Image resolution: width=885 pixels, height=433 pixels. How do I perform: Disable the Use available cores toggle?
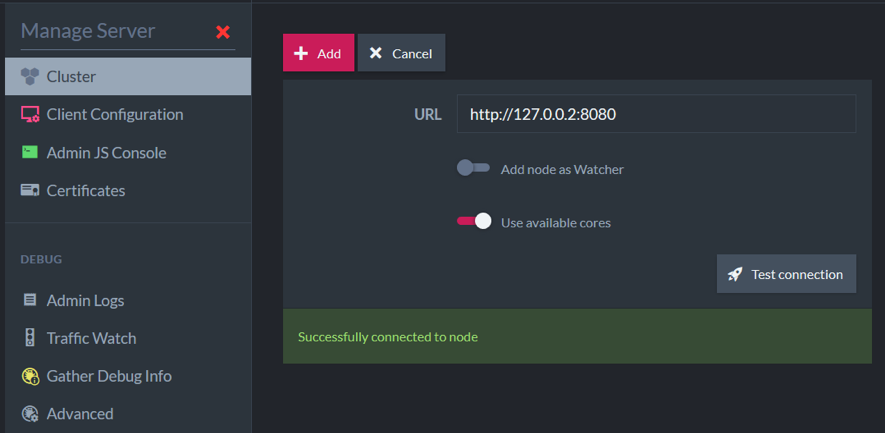point(473,222)
